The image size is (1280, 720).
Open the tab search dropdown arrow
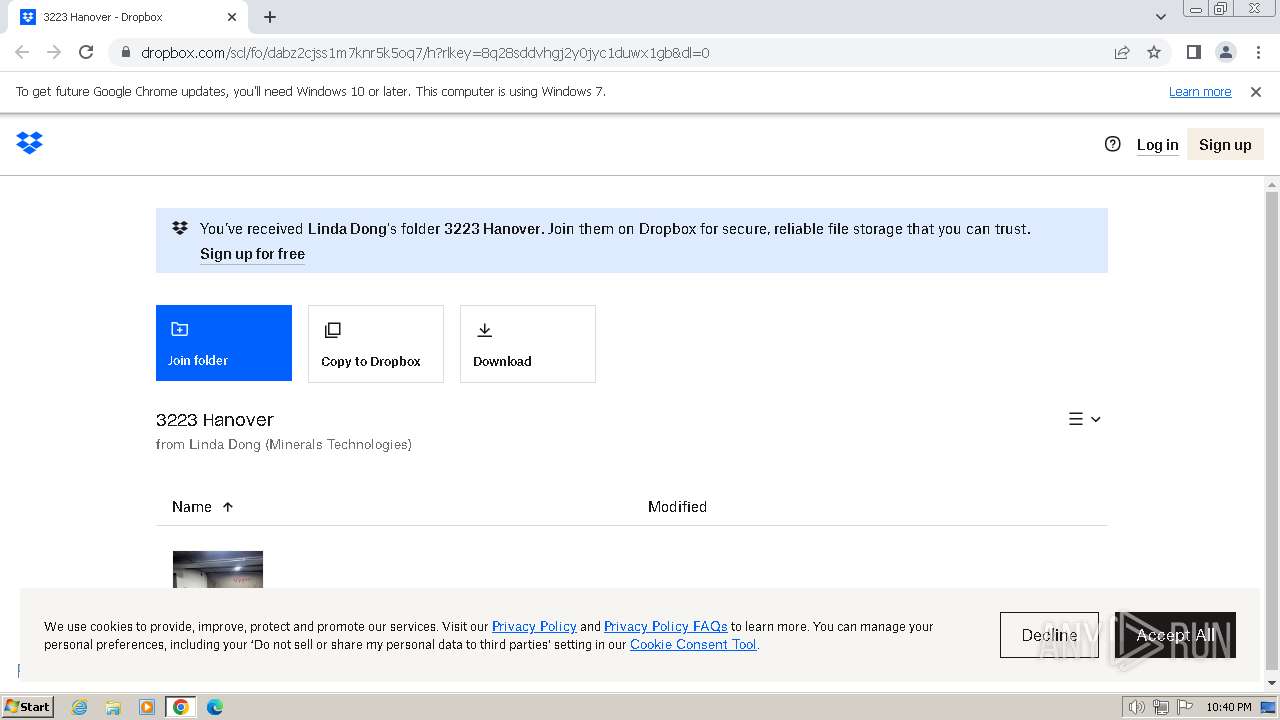click(x=1161, y=17)
